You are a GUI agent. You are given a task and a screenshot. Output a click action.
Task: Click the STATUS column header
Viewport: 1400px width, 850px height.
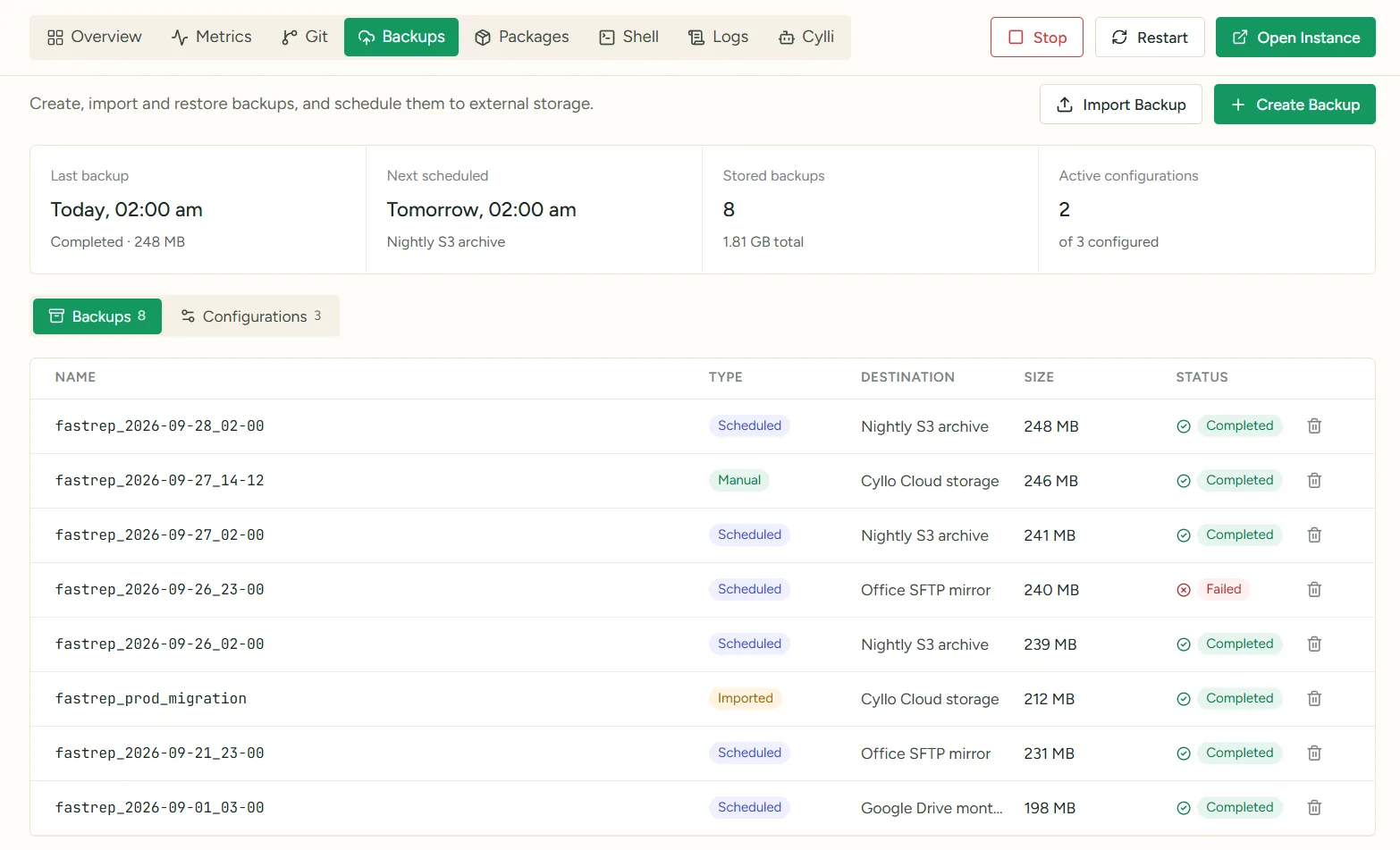[x=1202, y=377]
